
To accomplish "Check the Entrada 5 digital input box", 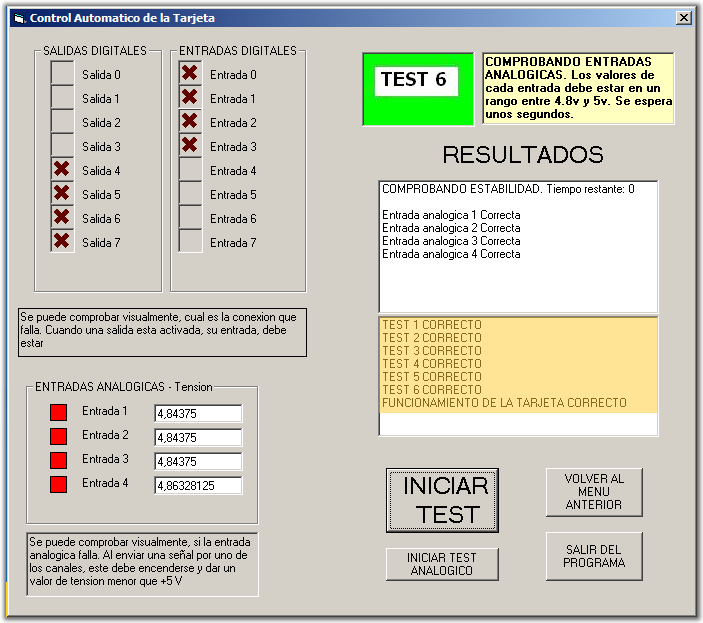I will pos(190,194).
